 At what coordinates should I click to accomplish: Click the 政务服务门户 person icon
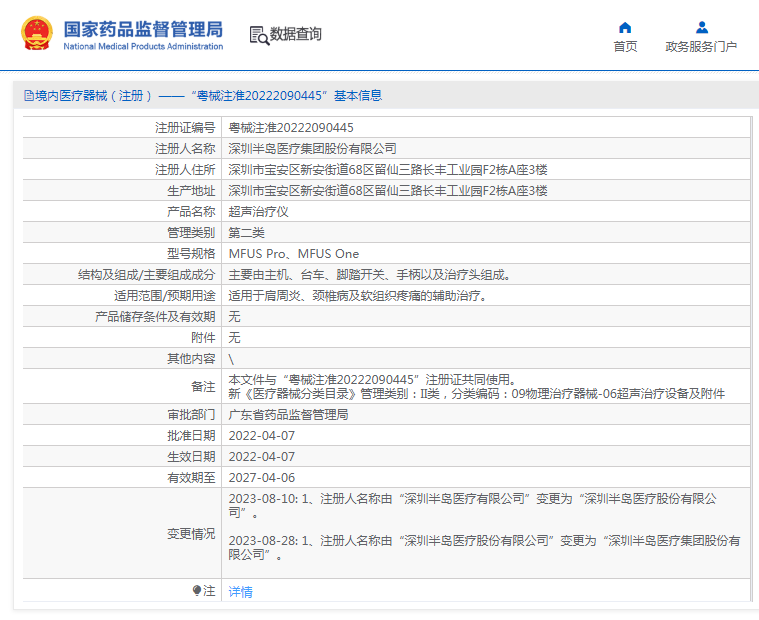701,27
